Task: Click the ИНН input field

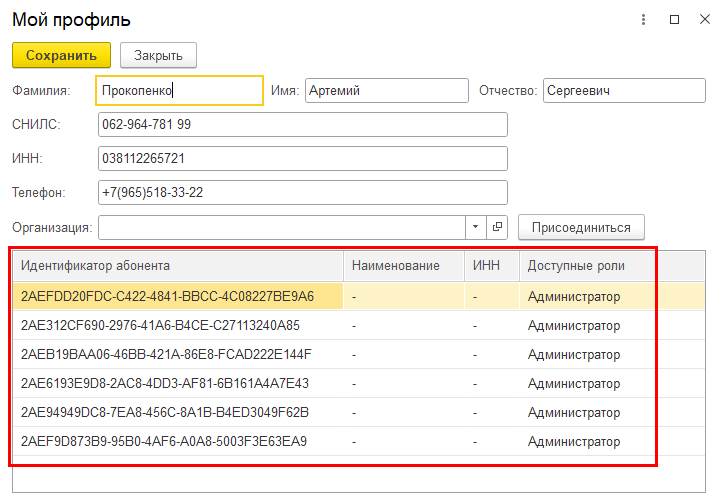Action: tap(303, 159)
